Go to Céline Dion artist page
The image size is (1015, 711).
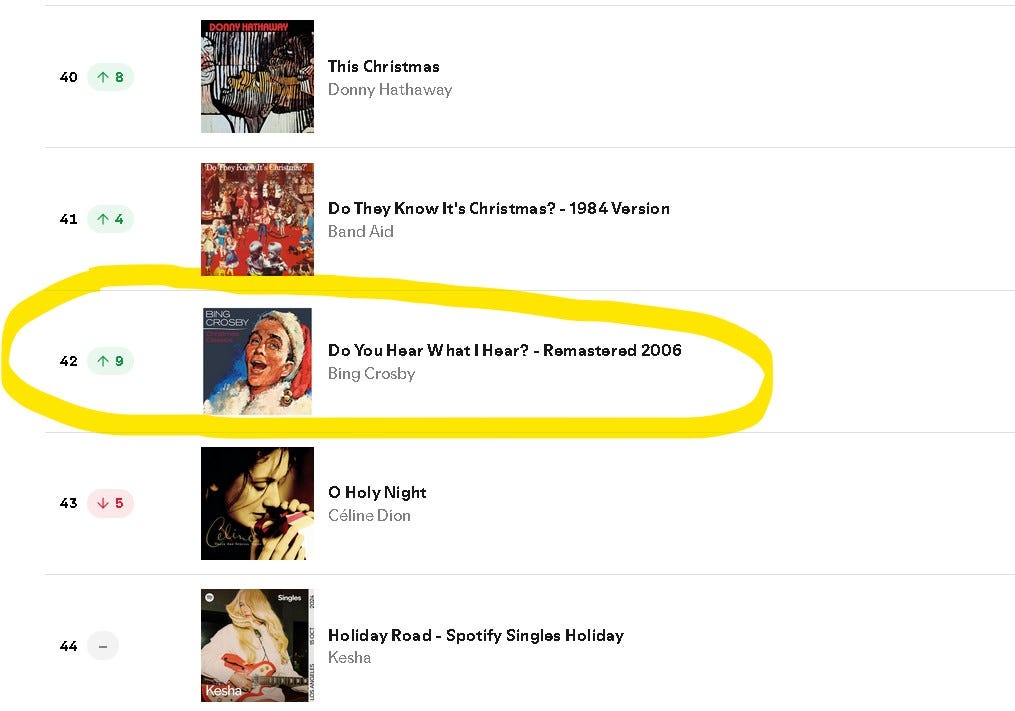(x=369, y=515)
